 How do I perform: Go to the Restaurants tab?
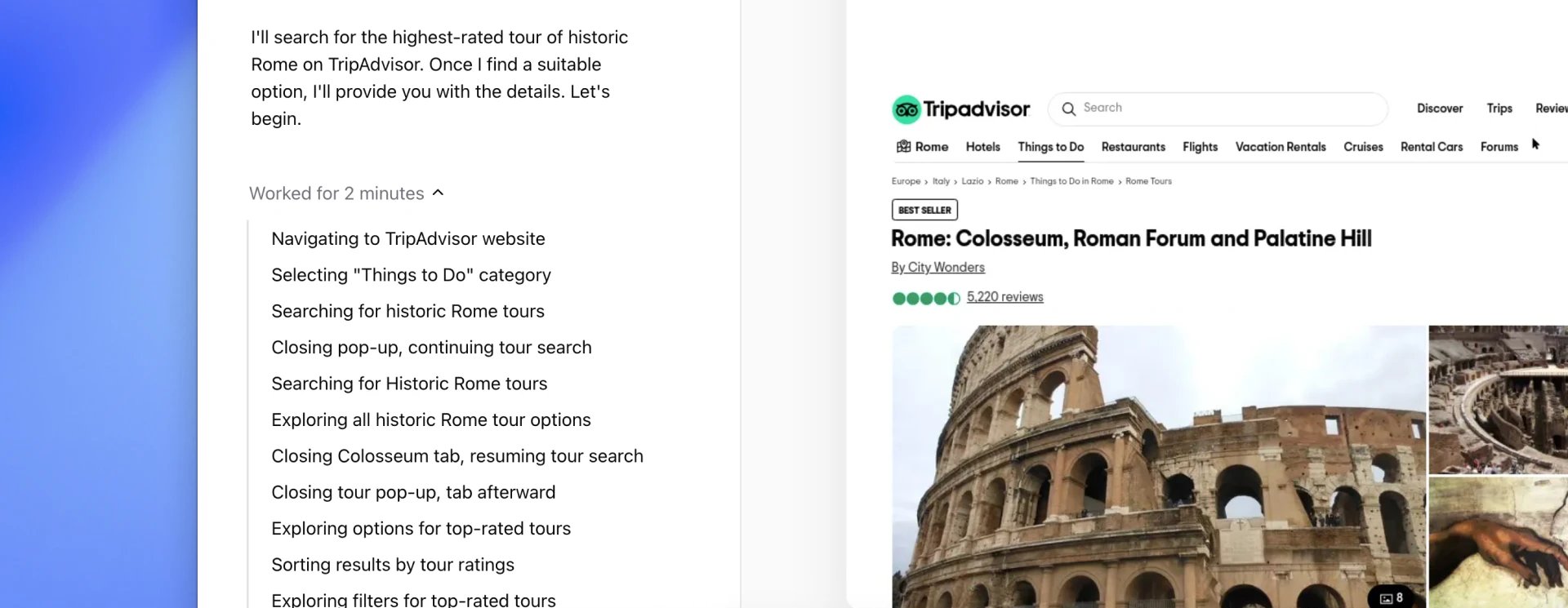[1133, 147]
